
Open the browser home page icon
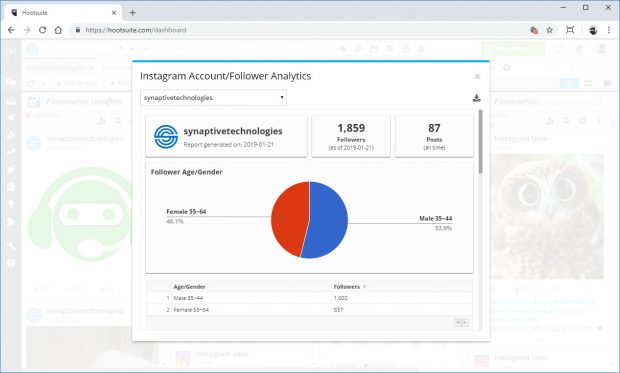(x=58, y=30)
